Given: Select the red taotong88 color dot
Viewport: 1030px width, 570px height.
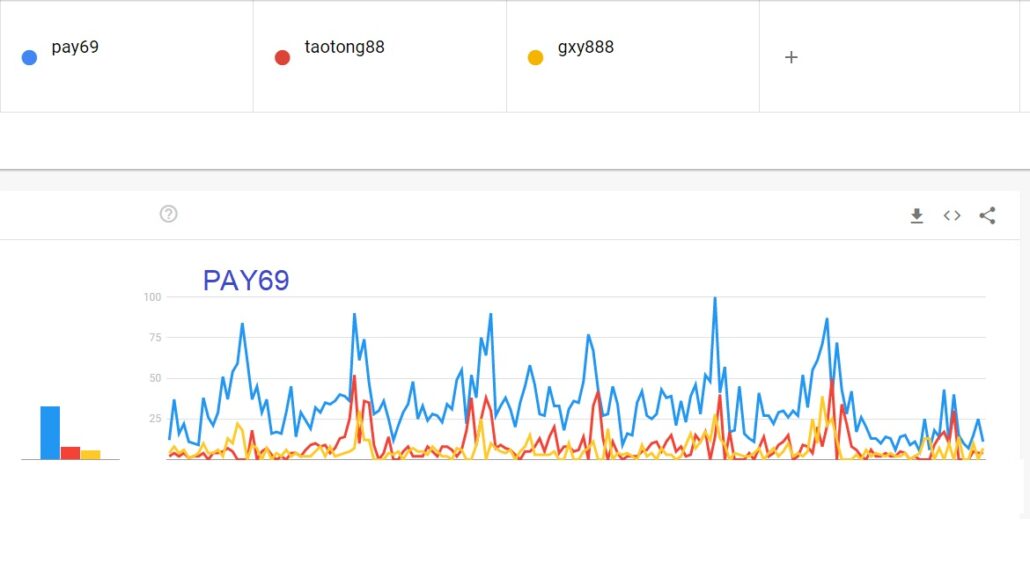Looking at the screenshot, I should click(x=282, y=58).
